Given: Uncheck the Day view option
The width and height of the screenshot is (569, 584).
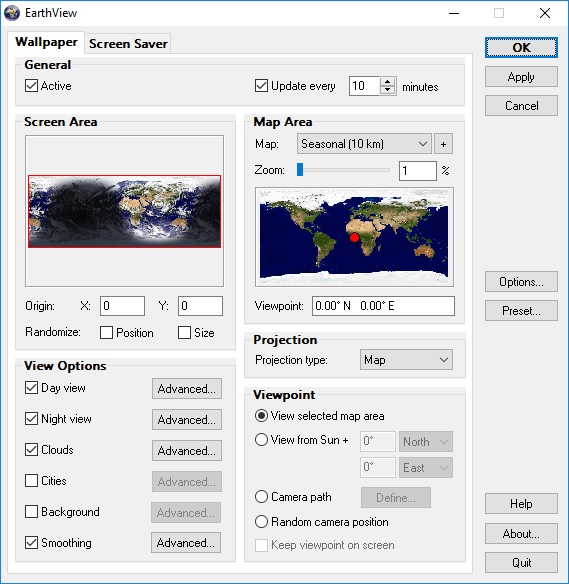Looking at the screenshot, I should 31,388.
